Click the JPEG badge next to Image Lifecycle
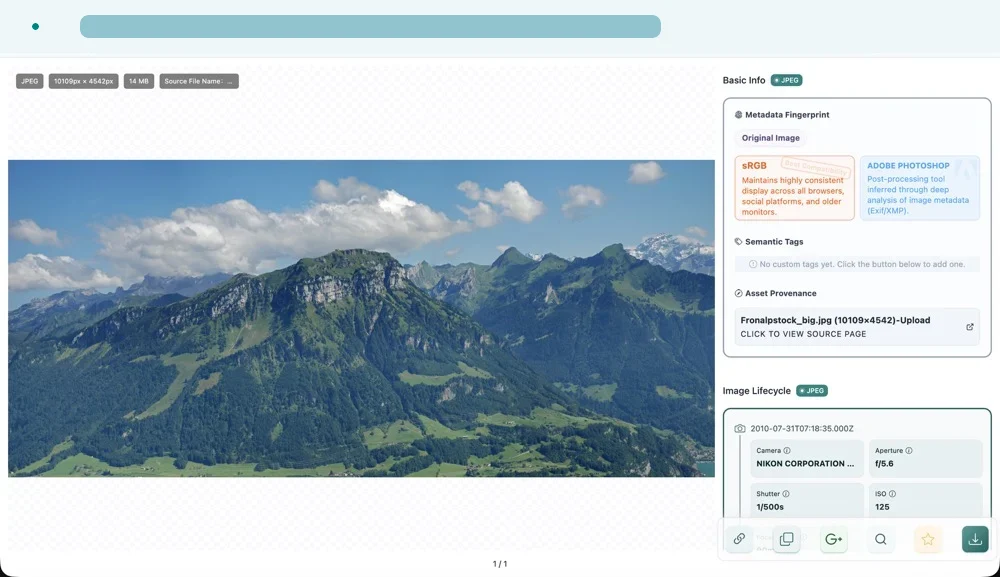This screenshot has height=577, width=1000. coord(812,391)
